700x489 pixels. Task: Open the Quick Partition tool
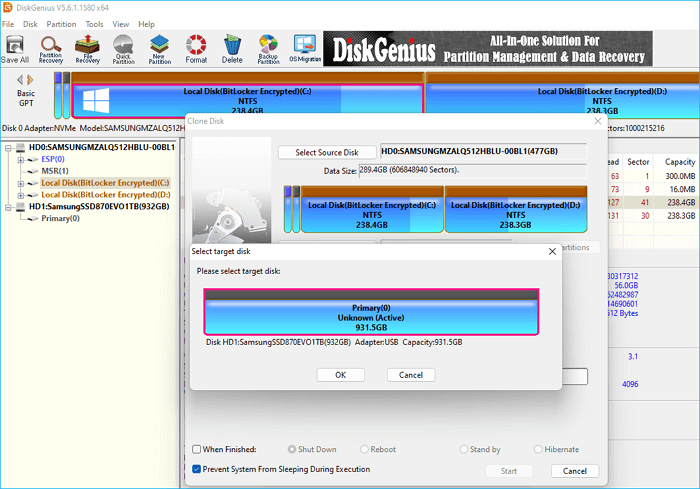(124, 49)
